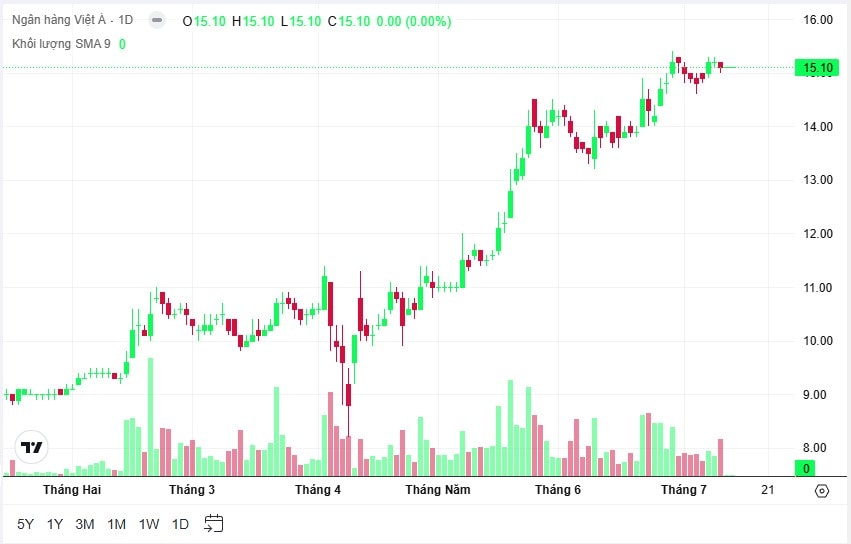
Task: Toggle the indicator legend collapse button
Action: pos(157,21)
